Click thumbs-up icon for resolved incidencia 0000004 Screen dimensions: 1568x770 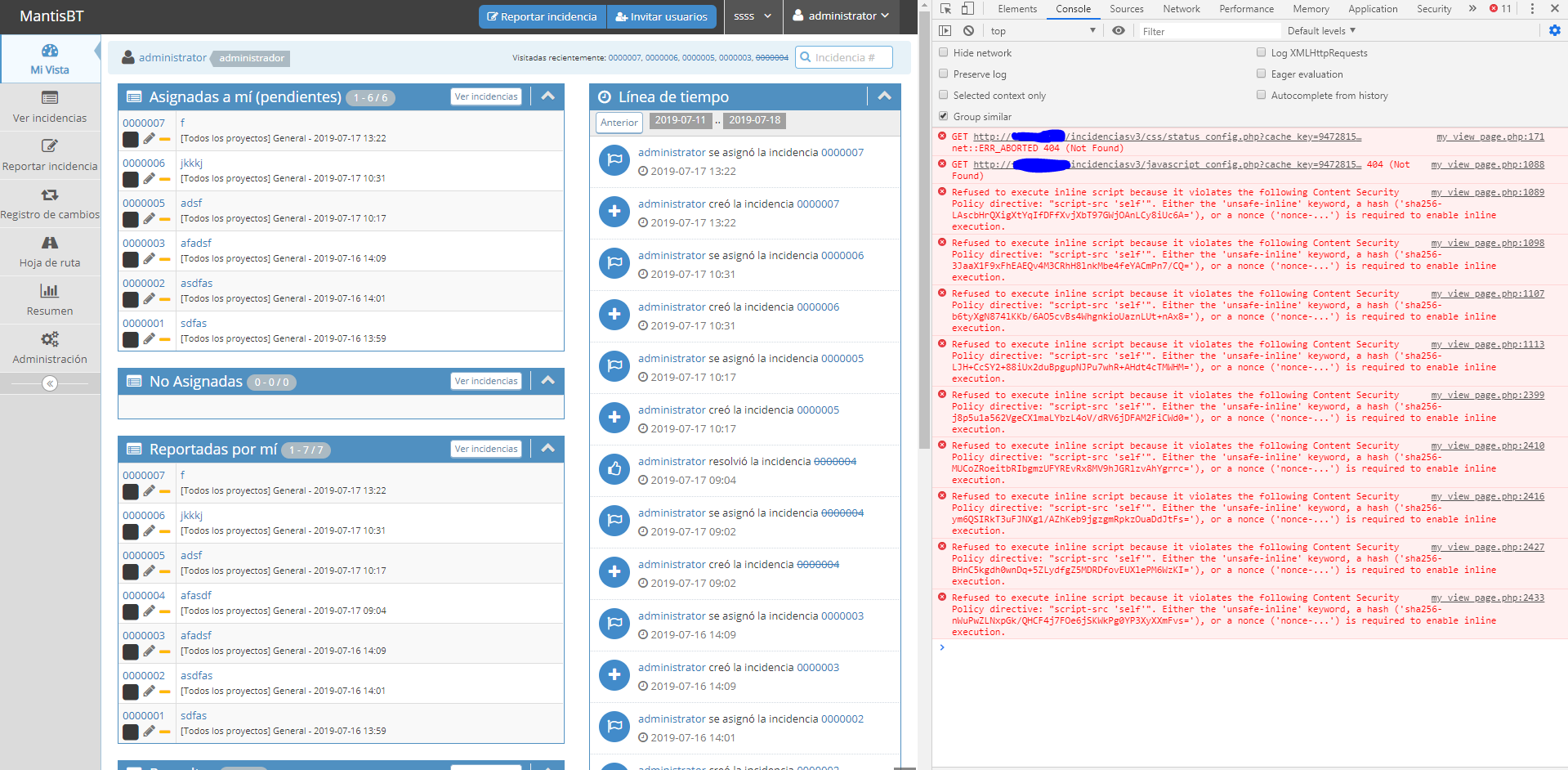point(614,469)
